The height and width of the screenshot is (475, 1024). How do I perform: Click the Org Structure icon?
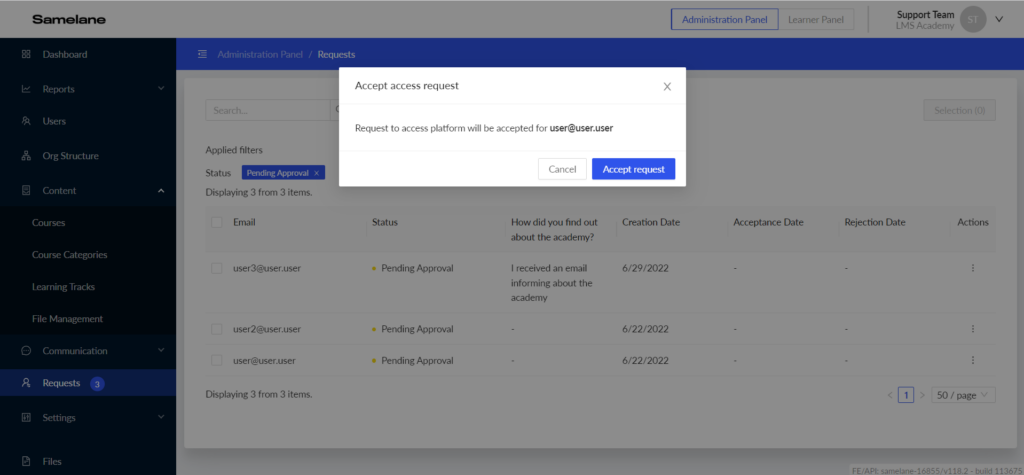pyautogui.click(x=26, y=156)
